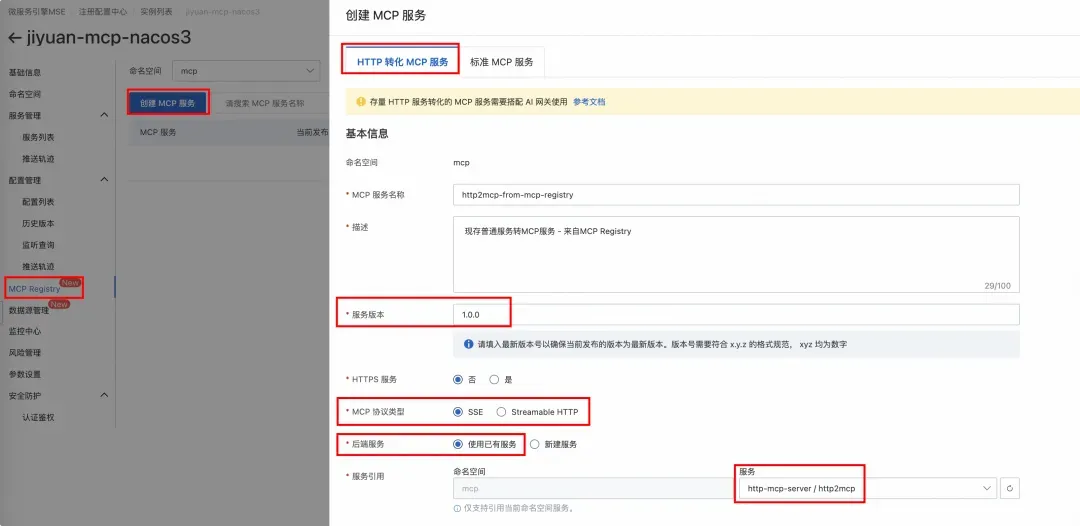Open the 参考文档 link
Viewport: 1080px width, 526px height.
(589, 101)
